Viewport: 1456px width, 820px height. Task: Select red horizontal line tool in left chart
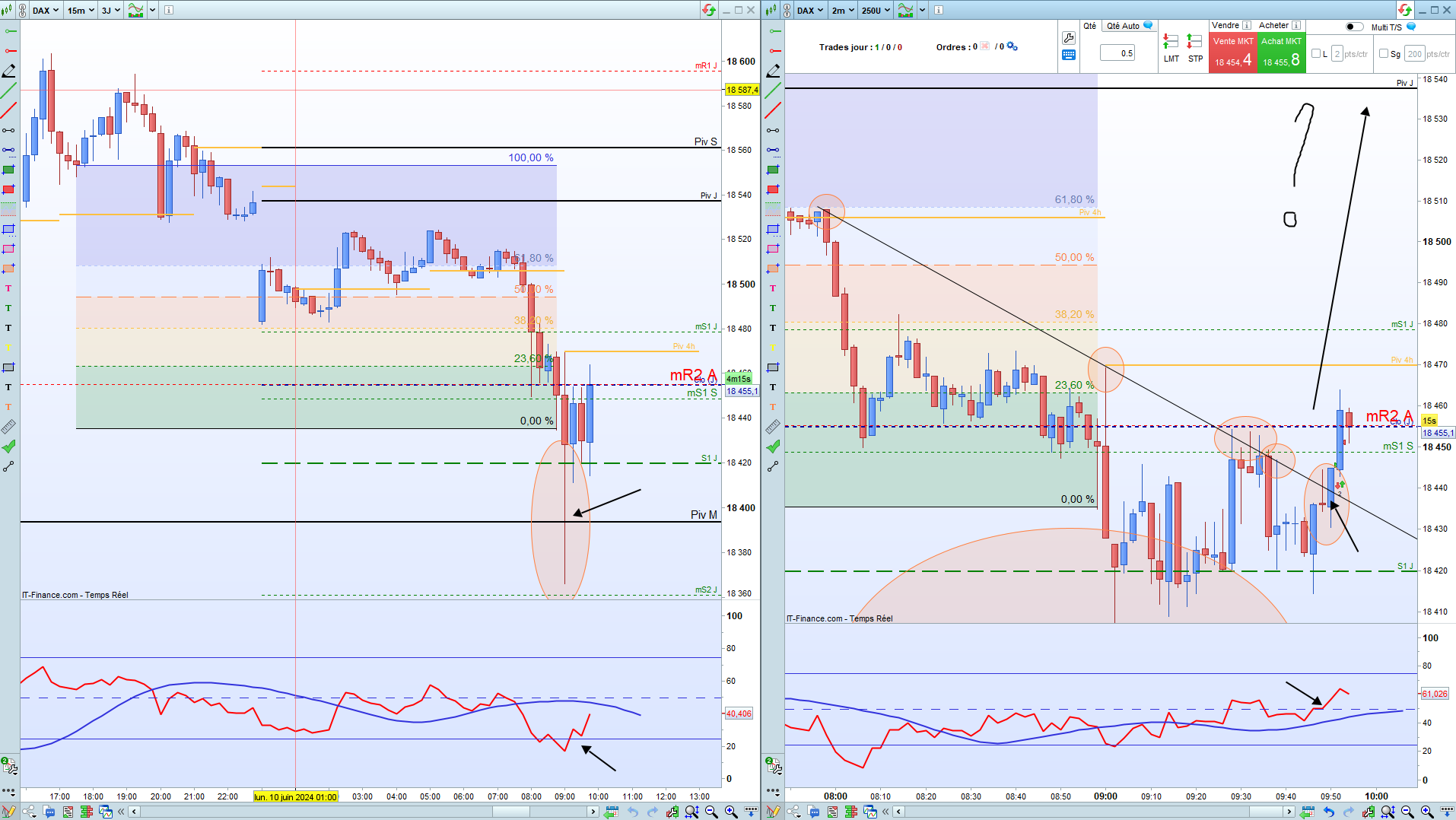(9, 51)
